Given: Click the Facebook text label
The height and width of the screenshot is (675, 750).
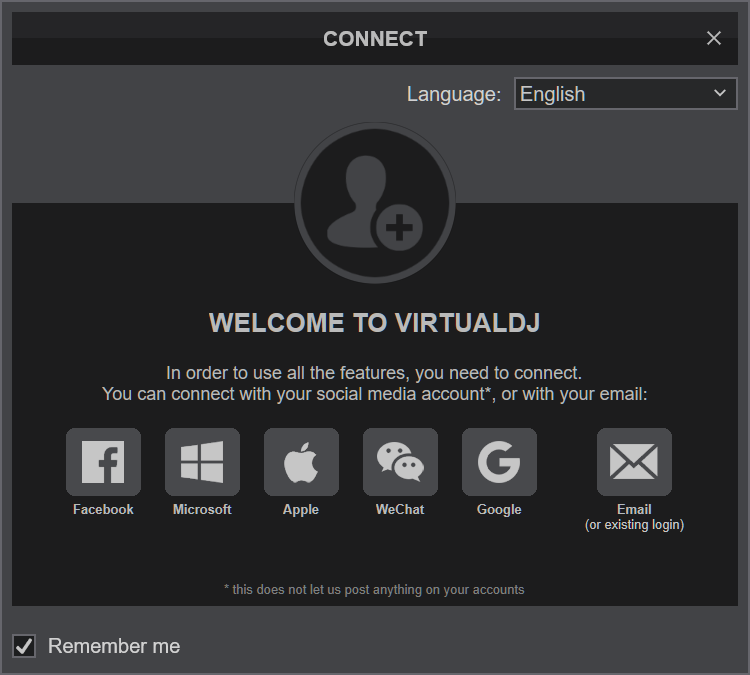Looking at the screenshot, I should pos(103,509).
